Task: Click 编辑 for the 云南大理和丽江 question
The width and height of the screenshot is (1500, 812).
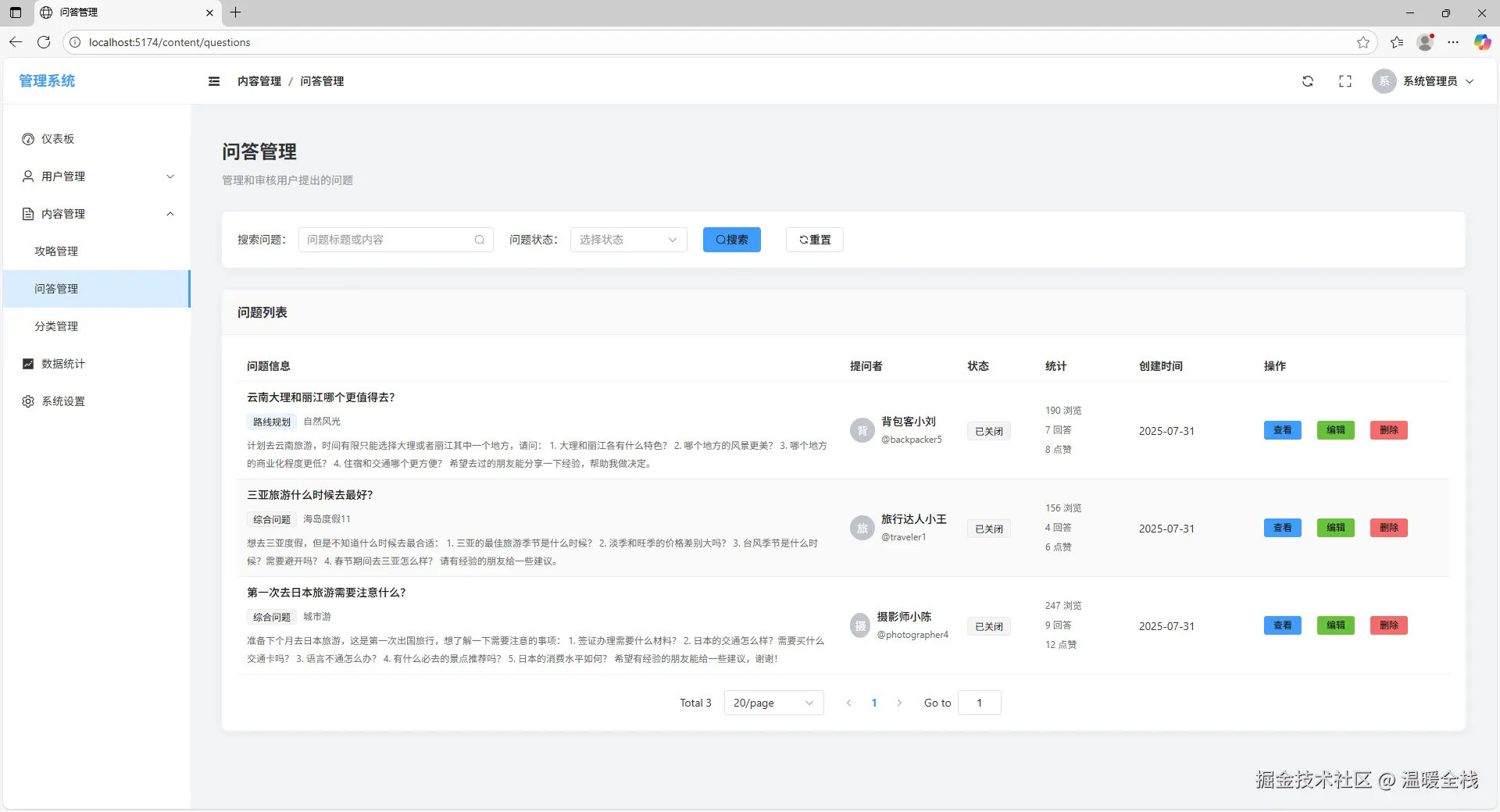Action: [x=1335, y=430]
